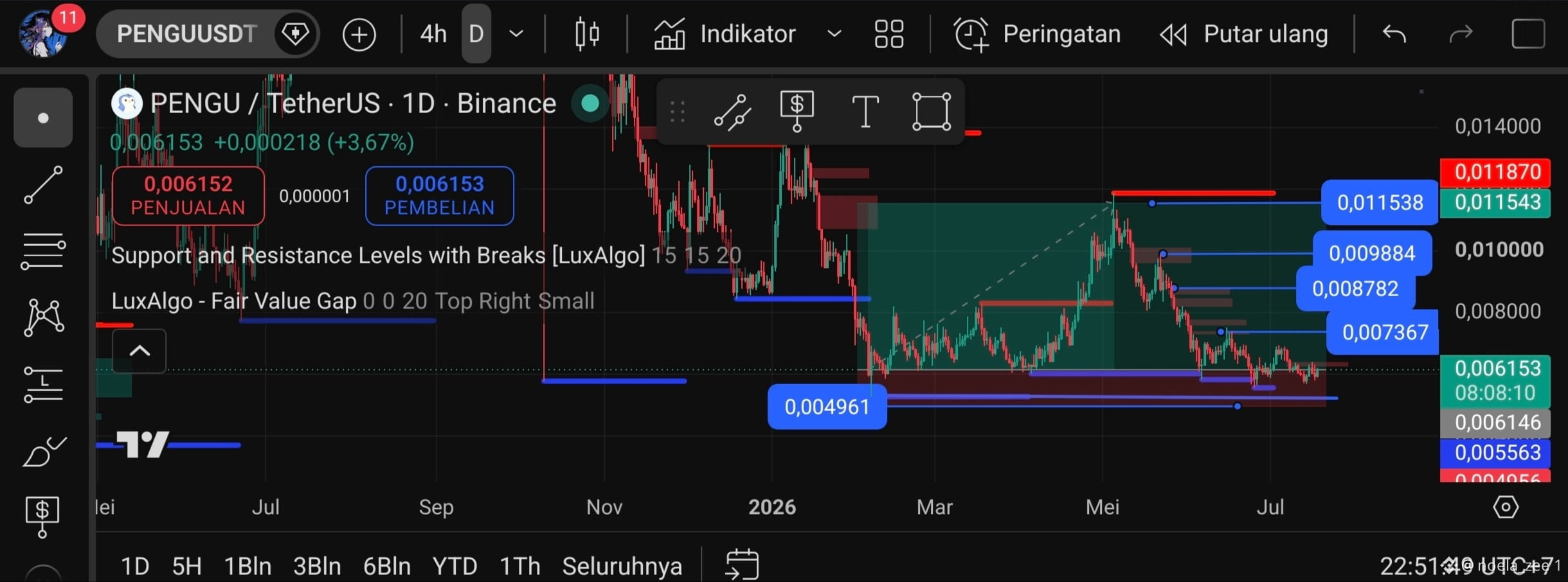Tap the gray 0,006146 axis price tag

tap(1495, 422)
